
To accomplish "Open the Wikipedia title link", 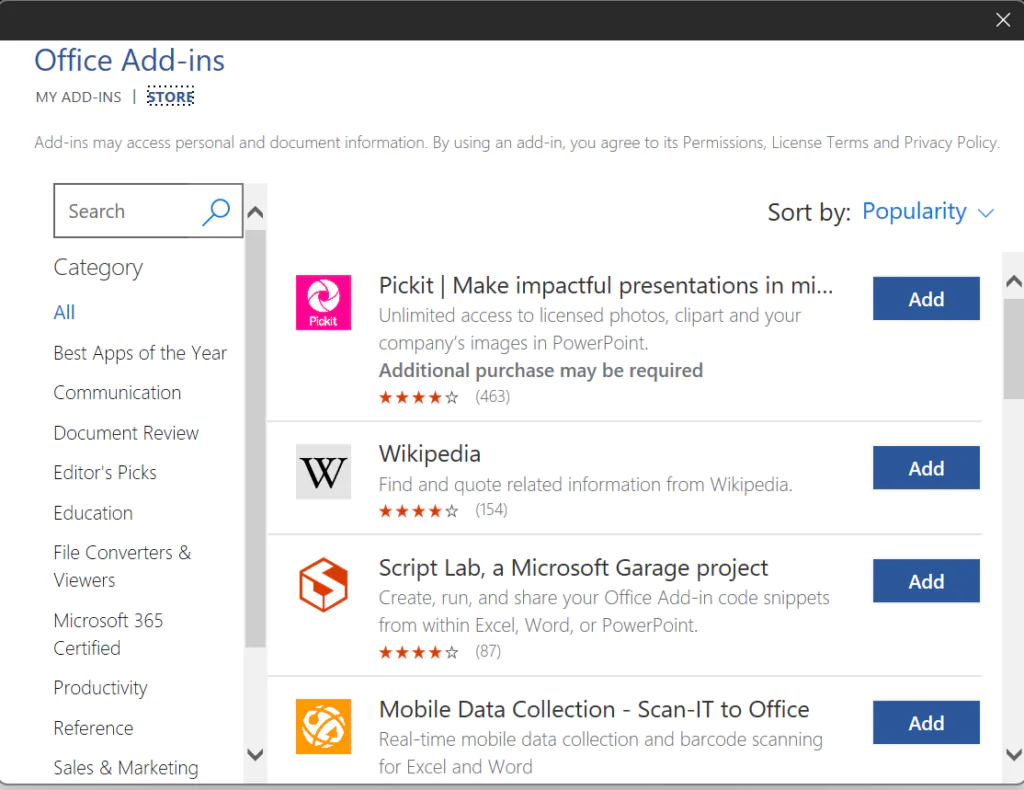I will coord(430,454).
